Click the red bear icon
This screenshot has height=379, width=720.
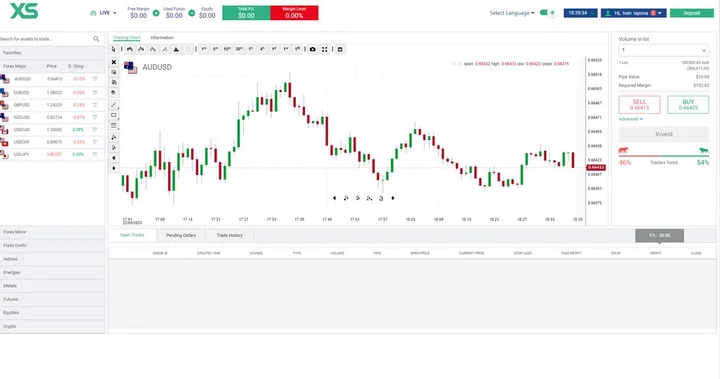pos(624,150)
